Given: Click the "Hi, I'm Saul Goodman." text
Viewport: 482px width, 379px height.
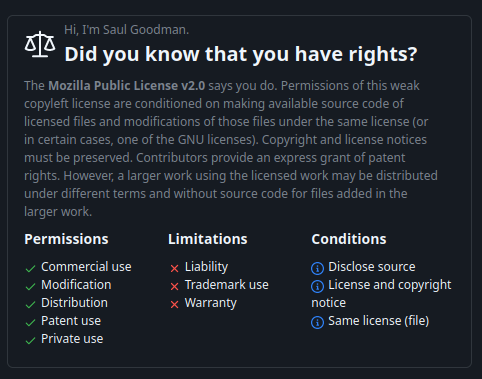Looking at the screenshot, I should pos(127,30).
